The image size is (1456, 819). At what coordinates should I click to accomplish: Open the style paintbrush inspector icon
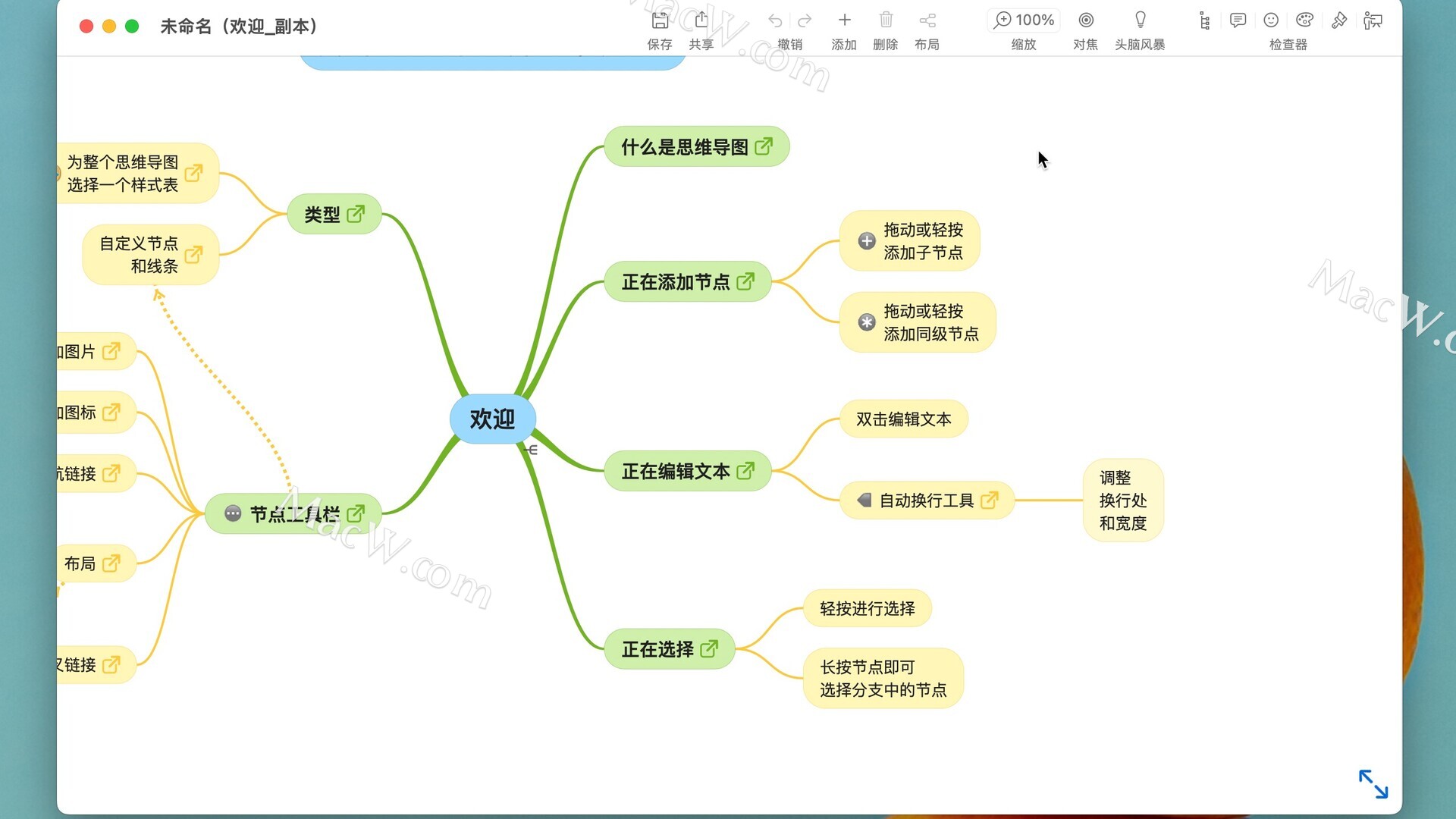1338,20
